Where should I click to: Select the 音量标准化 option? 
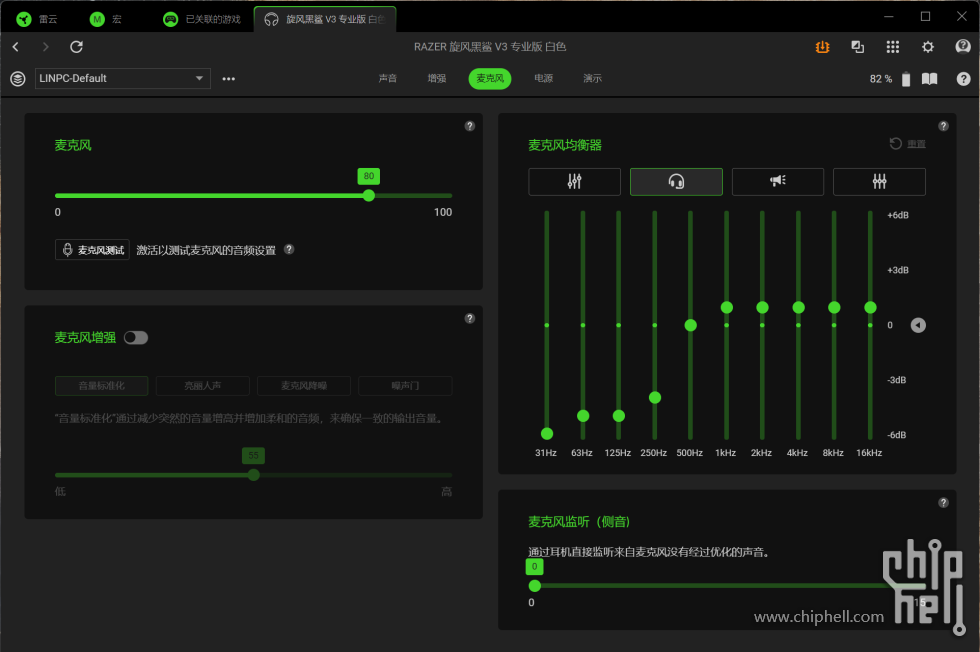tap(101, 386)
